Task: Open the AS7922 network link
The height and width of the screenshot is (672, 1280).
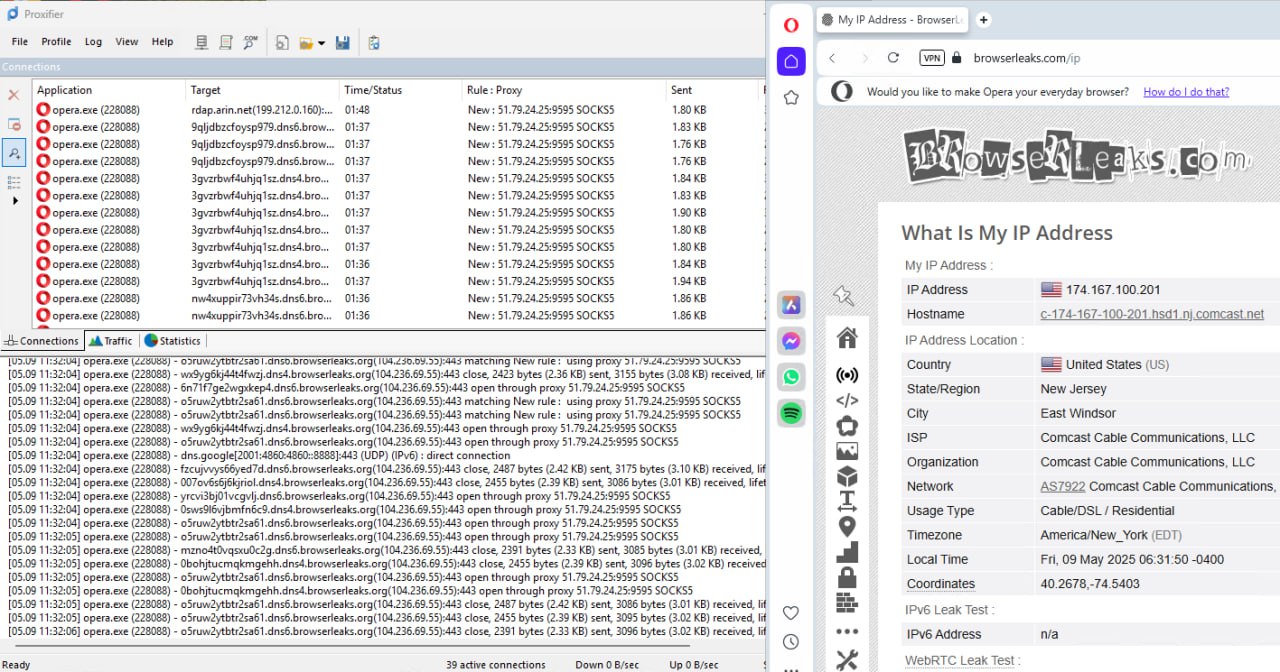Action: [x=1062, y=486]
